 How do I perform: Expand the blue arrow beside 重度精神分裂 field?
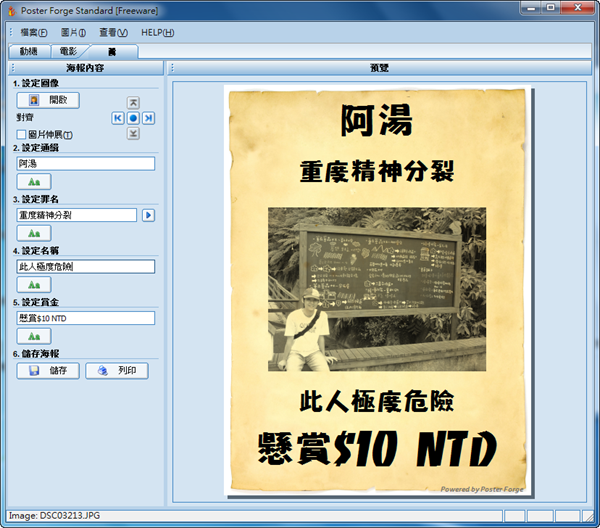(x=148, y=215)
